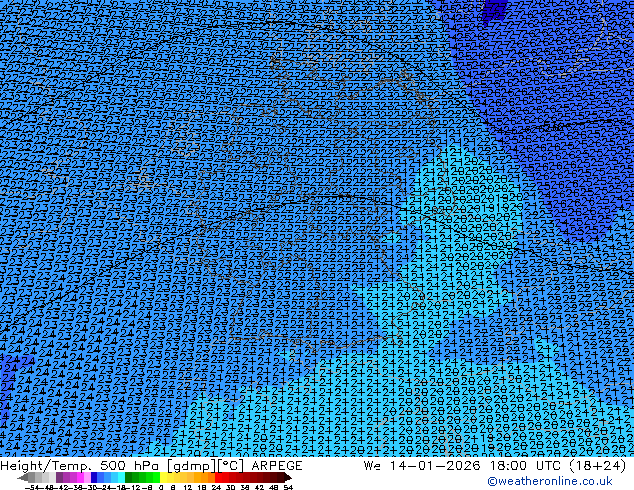Click the "12" legend scale value
634x490 pixels.
pos(188,487)
